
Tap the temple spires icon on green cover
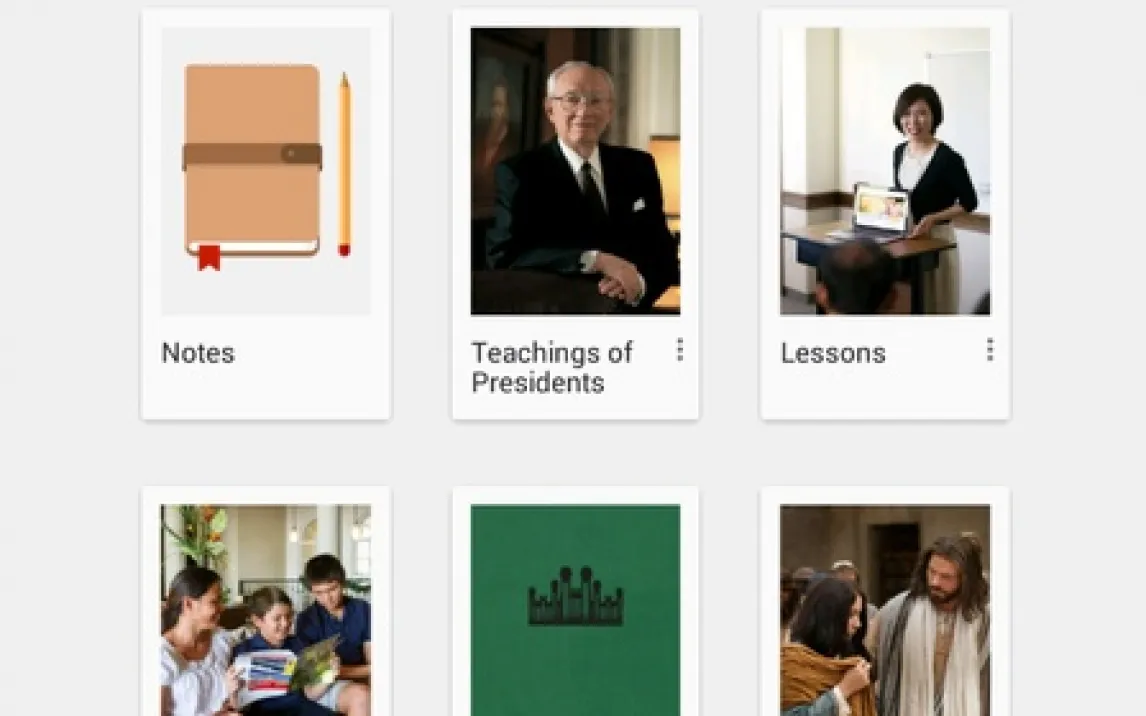(x=575, y=596)
